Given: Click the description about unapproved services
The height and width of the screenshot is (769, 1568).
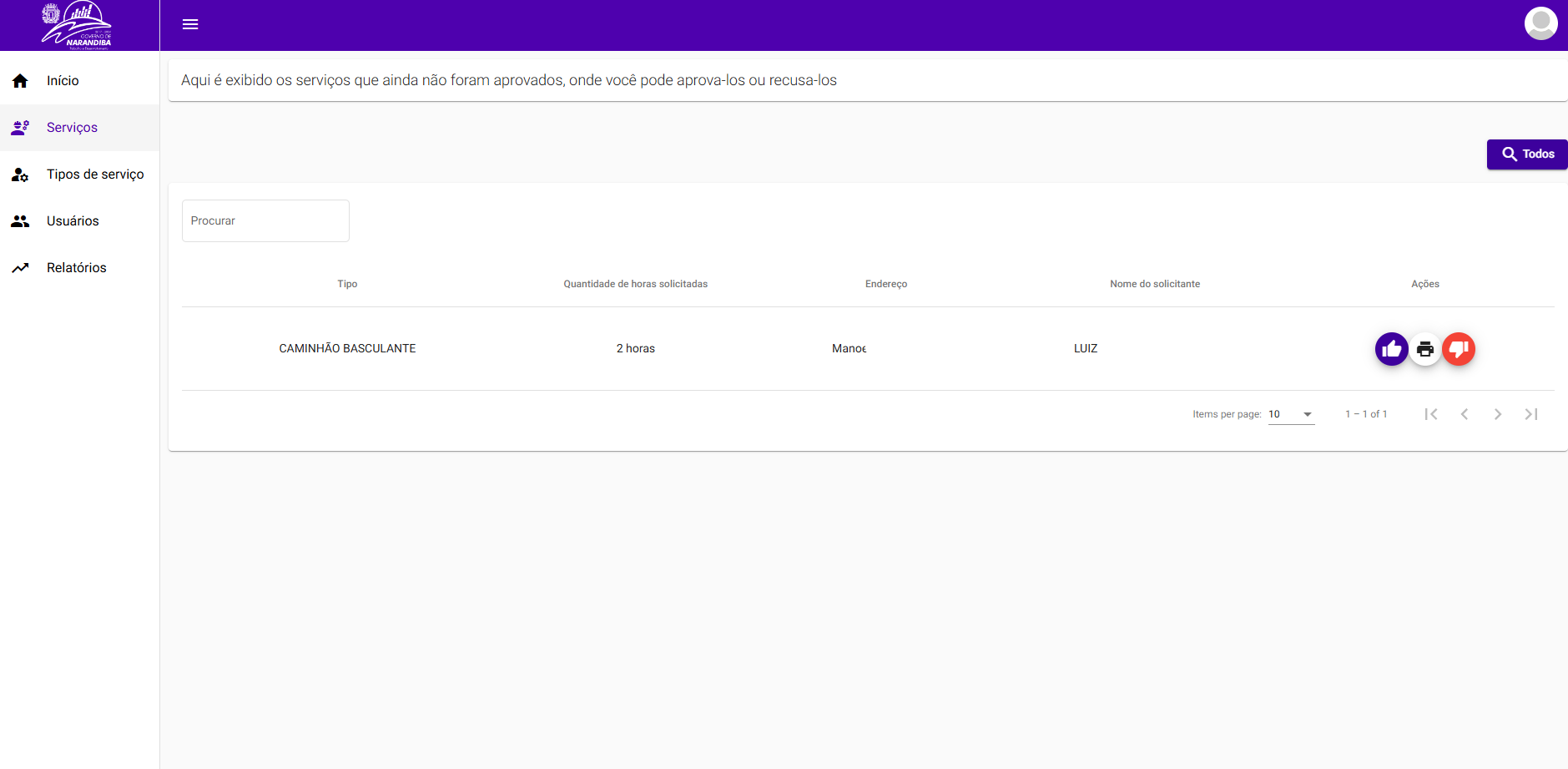Looking at the screenshot, I should click(509, 80).
